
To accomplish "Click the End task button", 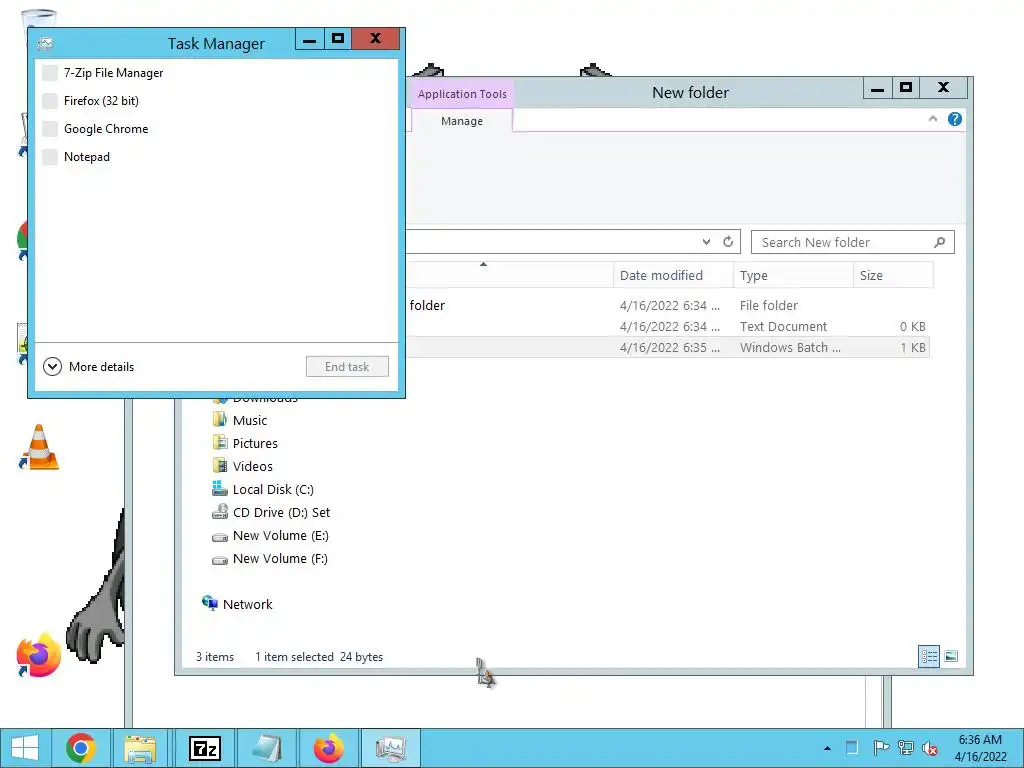I will click(x=347, y=366).
